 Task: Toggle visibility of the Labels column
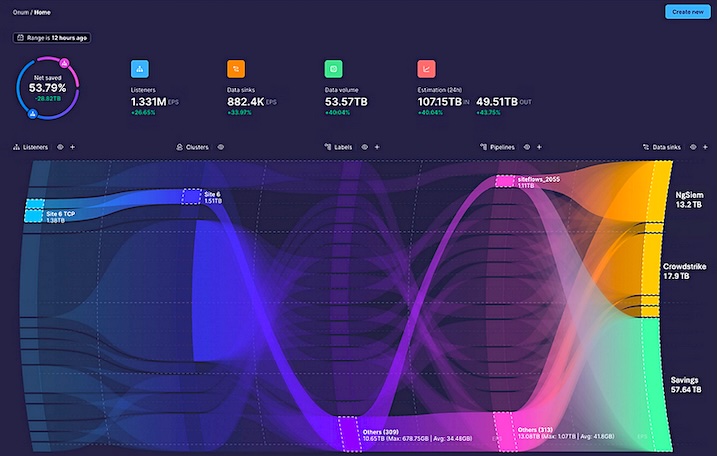pyautogui.click(x=364, y=147)
